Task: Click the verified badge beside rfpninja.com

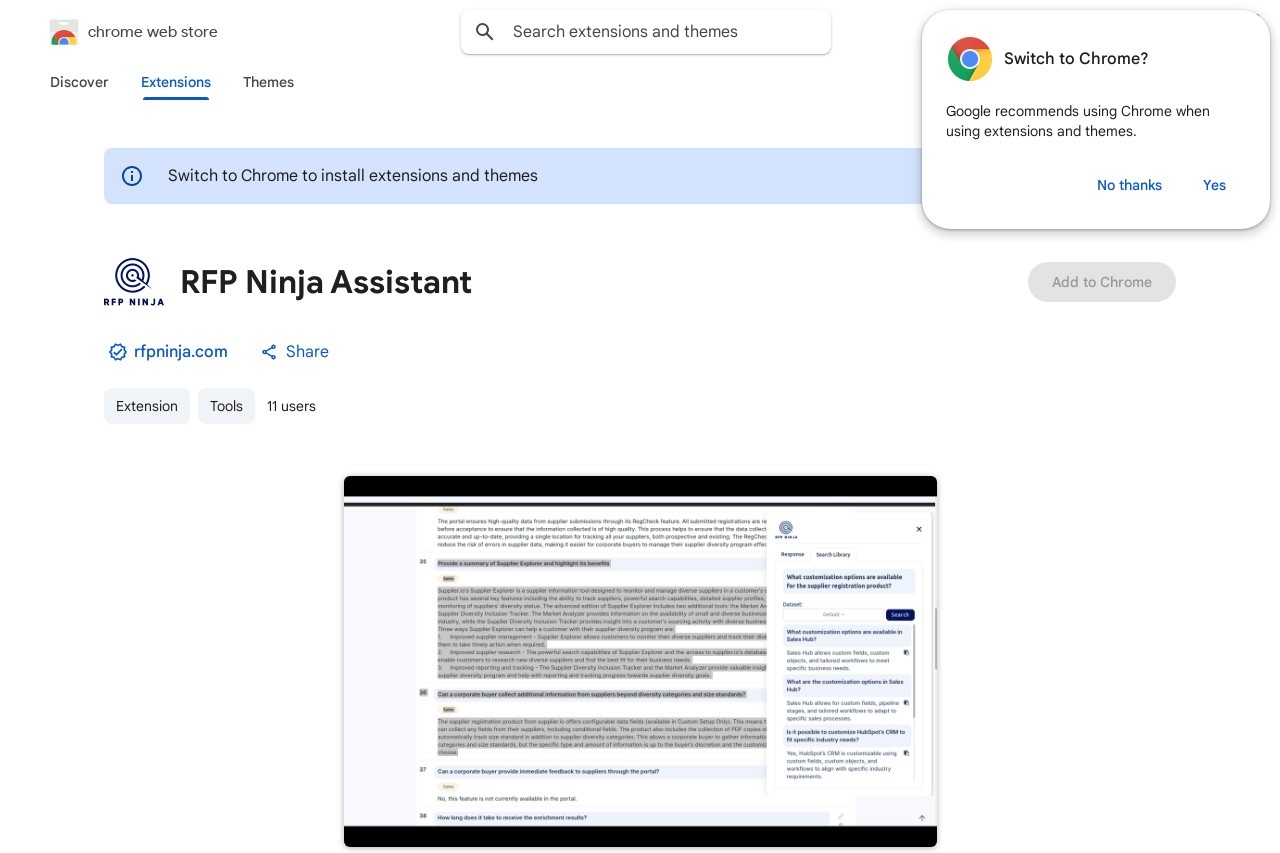Action: [118, 352]
